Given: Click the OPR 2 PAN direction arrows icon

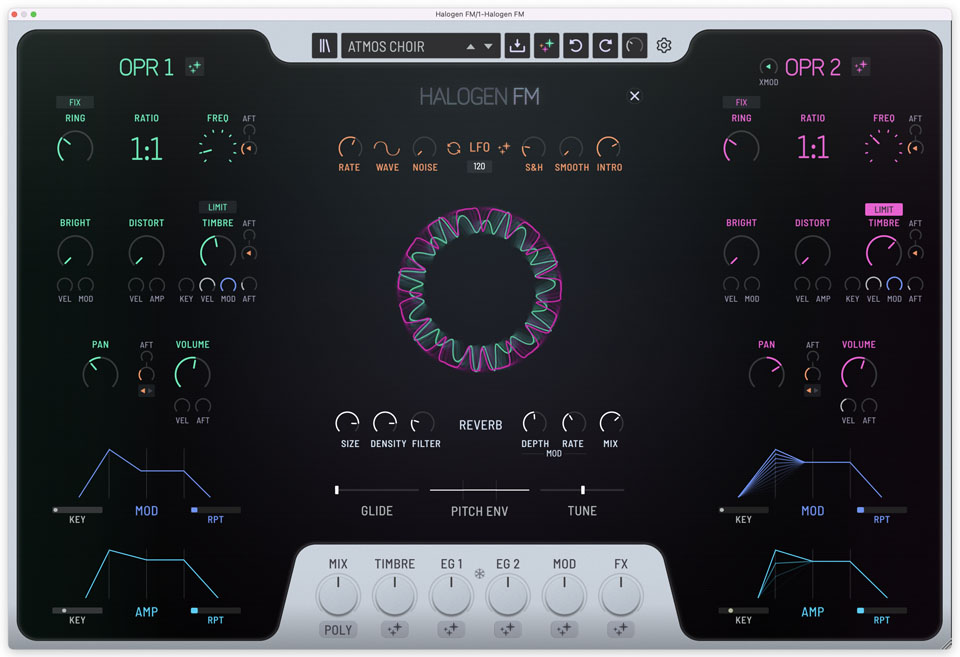Looking at the screenshot, I should pos(812,391).
